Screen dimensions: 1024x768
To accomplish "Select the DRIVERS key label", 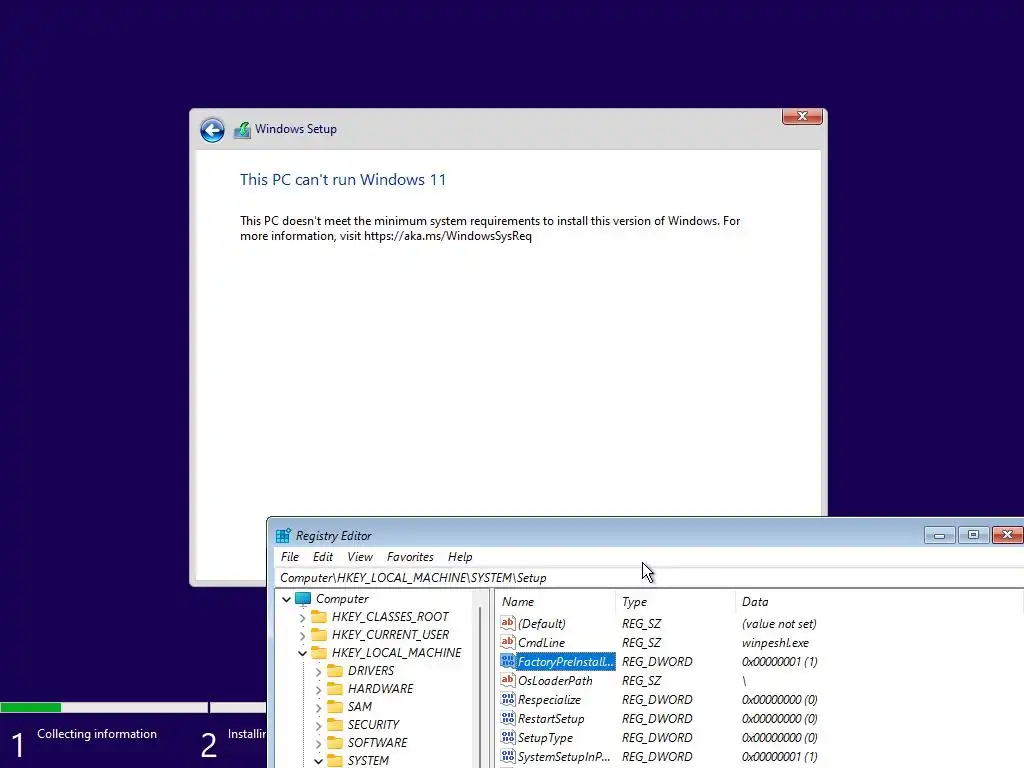I will [371, 671].
